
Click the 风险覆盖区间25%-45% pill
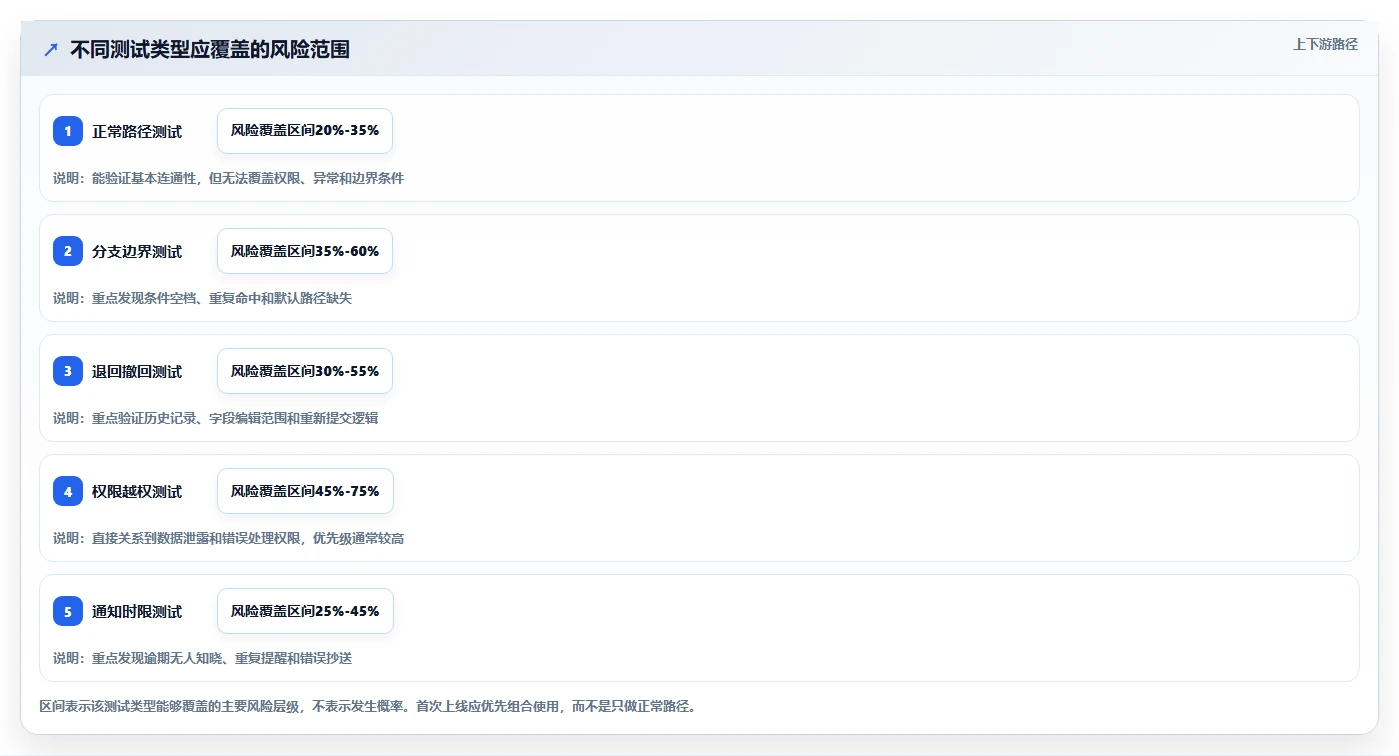point(305,611)
